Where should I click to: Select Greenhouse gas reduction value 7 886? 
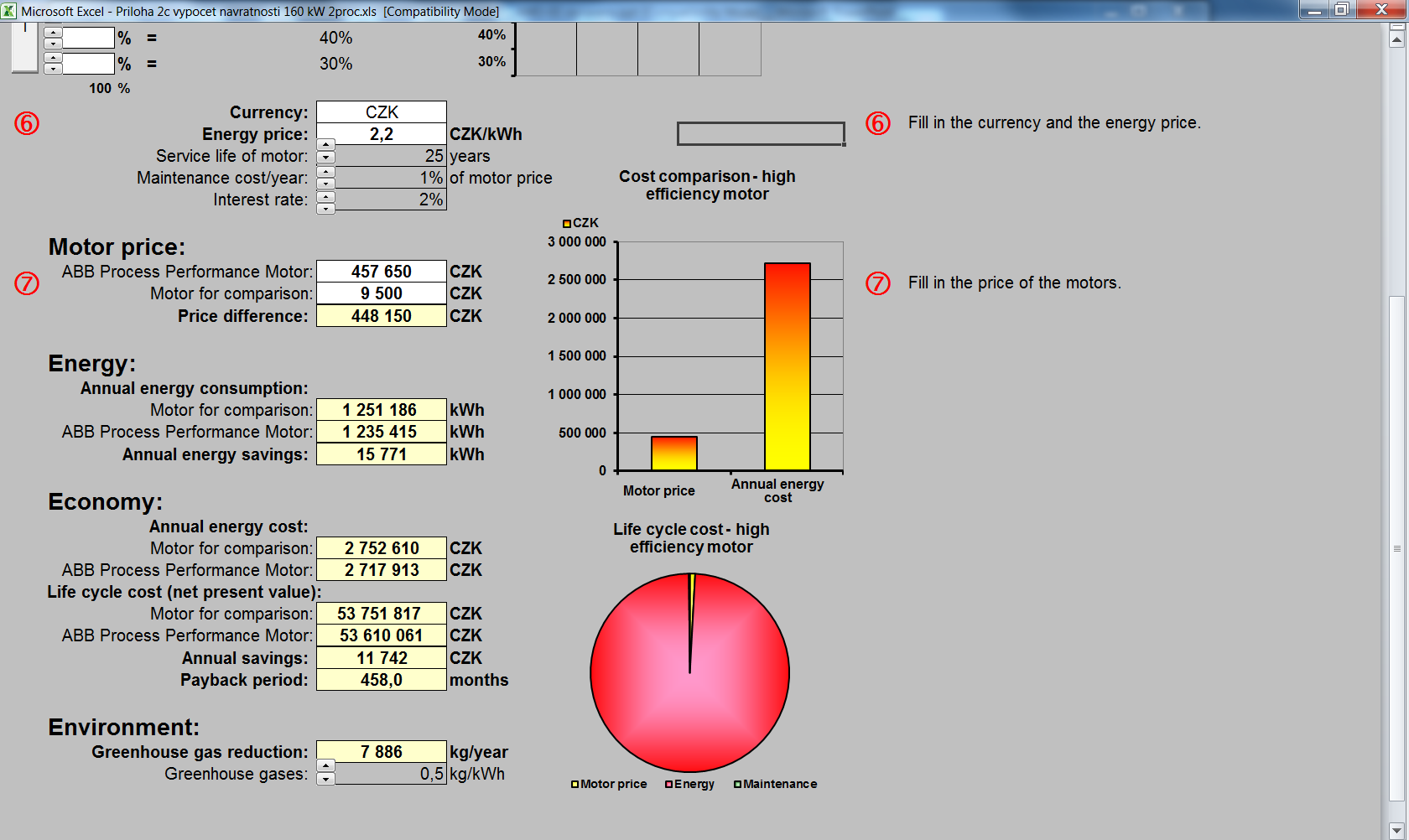(382, 752)
